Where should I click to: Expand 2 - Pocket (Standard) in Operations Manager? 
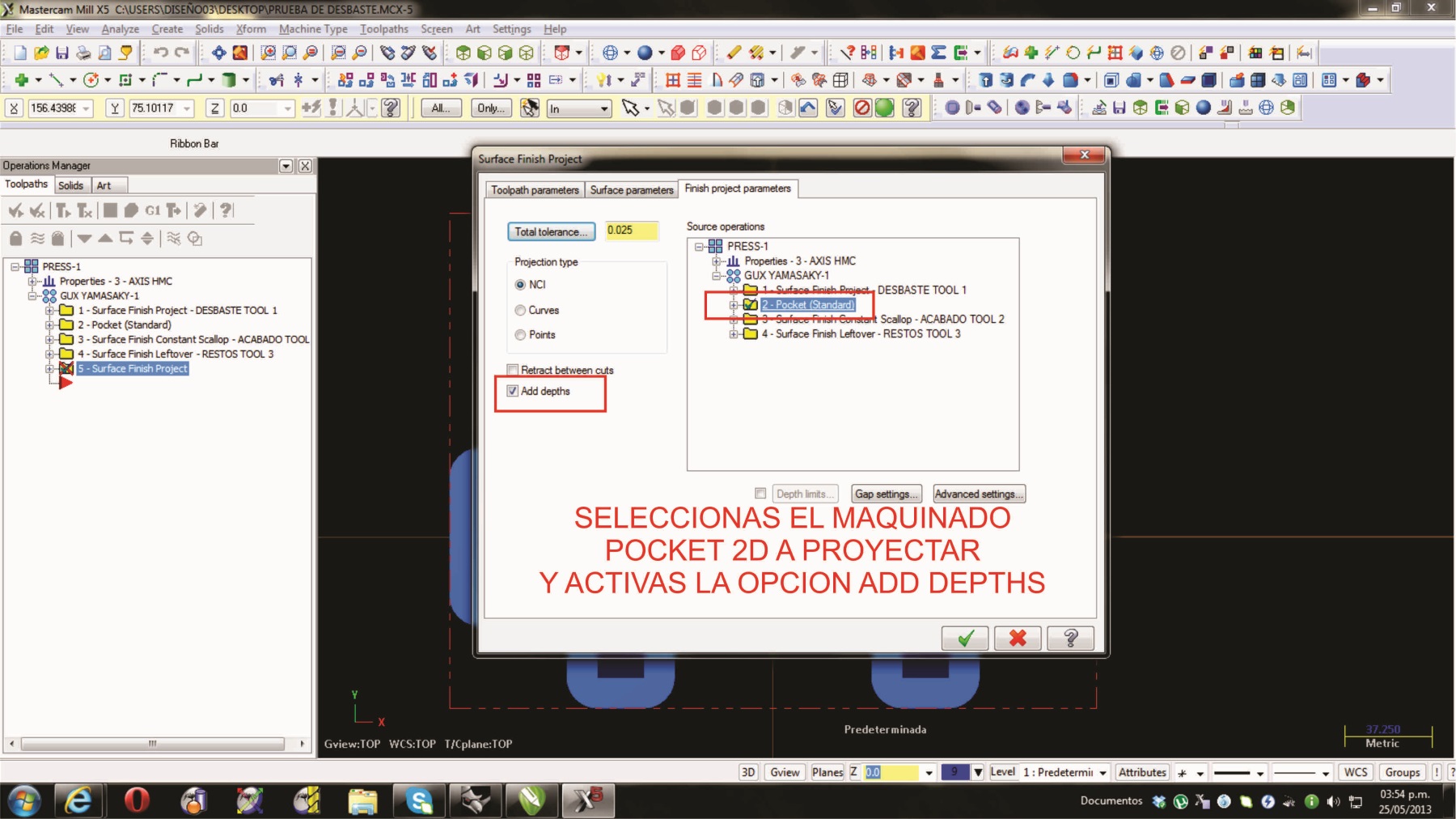pos(49,325)
